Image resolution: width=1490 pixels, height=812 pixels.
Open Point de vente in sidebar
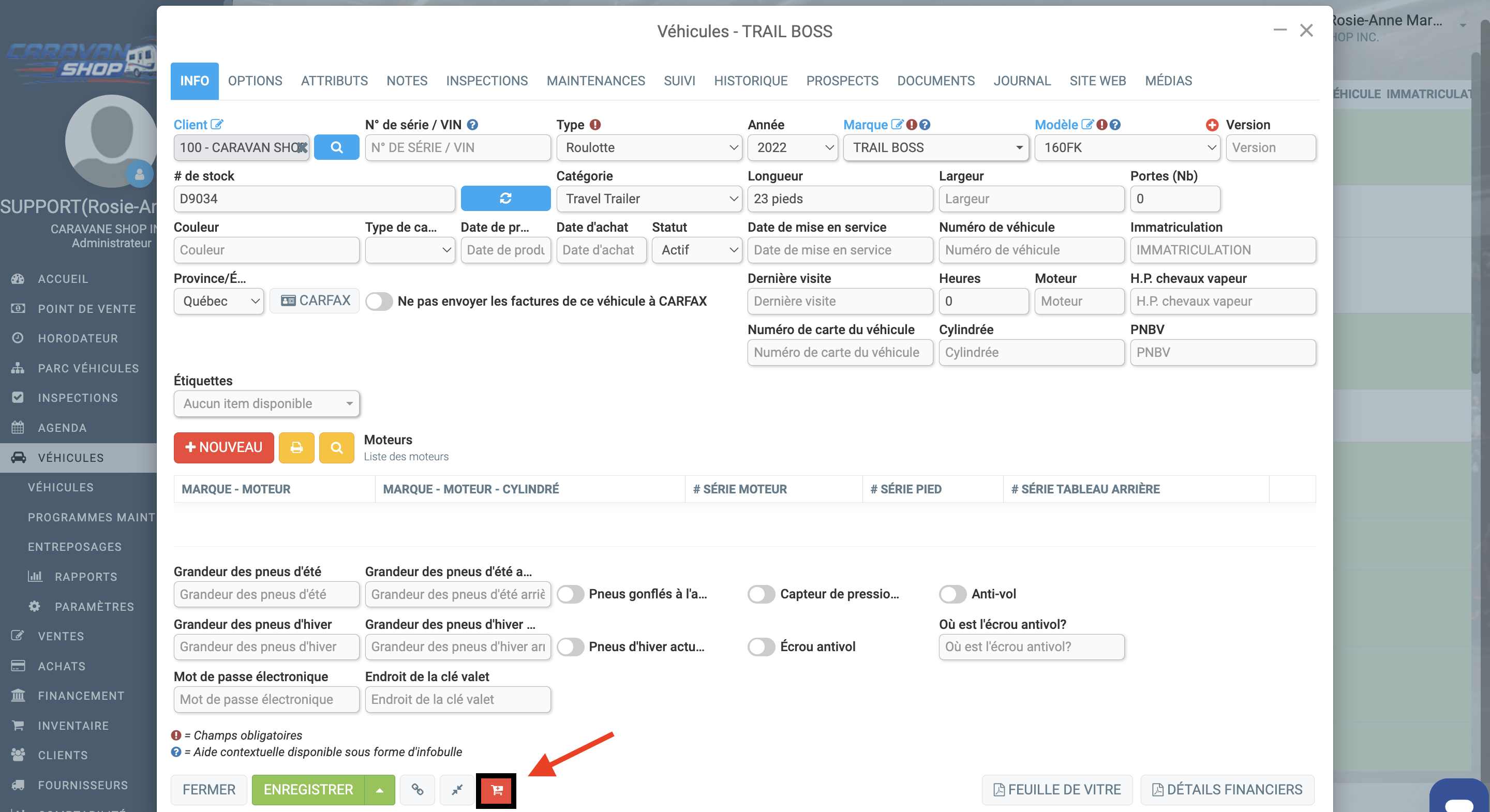pos(87,309)
